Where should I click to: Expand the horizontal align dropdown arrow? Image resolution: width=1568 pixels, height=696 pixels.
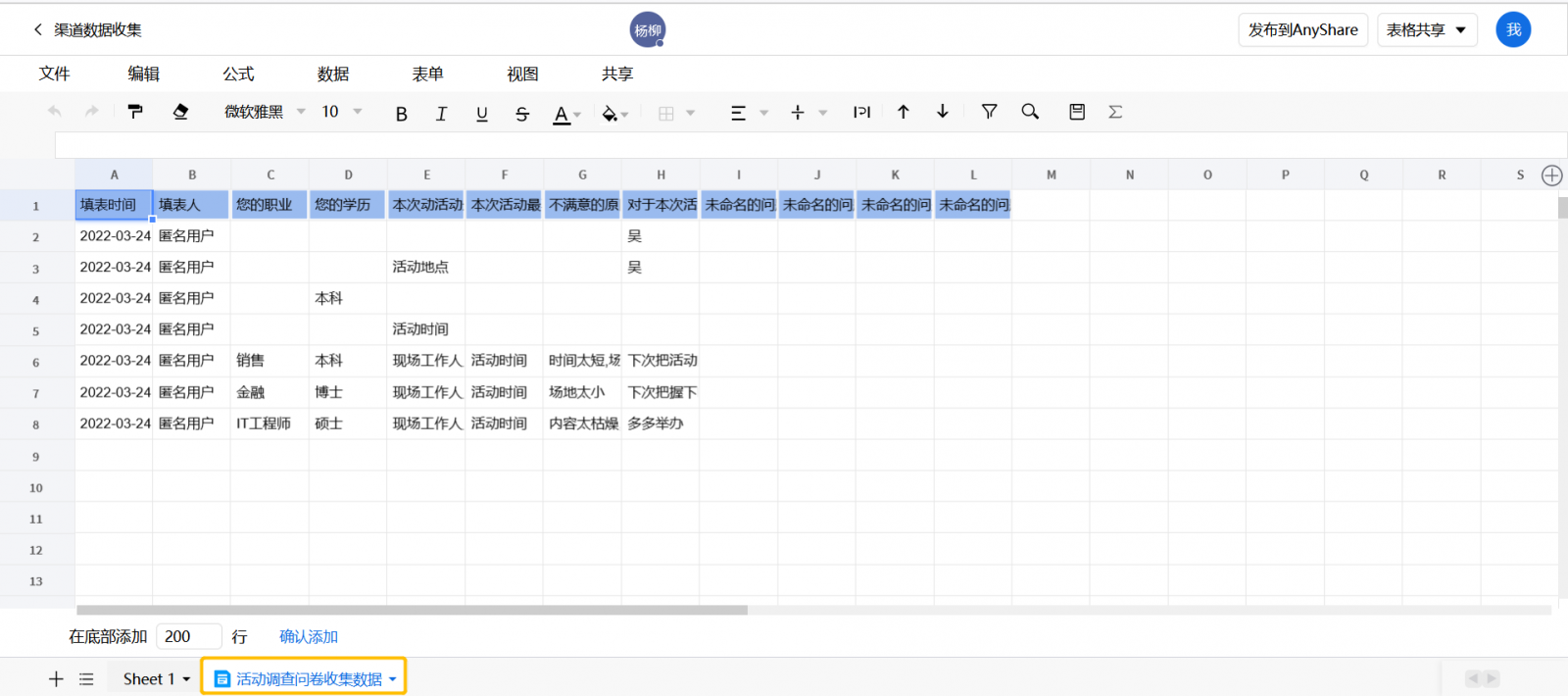pyautogui.click(x=764, y=113)
